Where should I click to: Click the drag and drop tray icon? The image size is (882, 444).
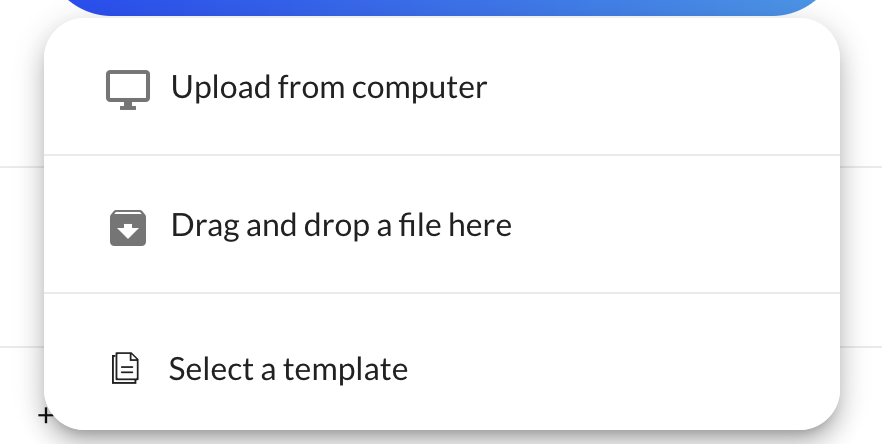pyautogui.click(x=128, y=227)
